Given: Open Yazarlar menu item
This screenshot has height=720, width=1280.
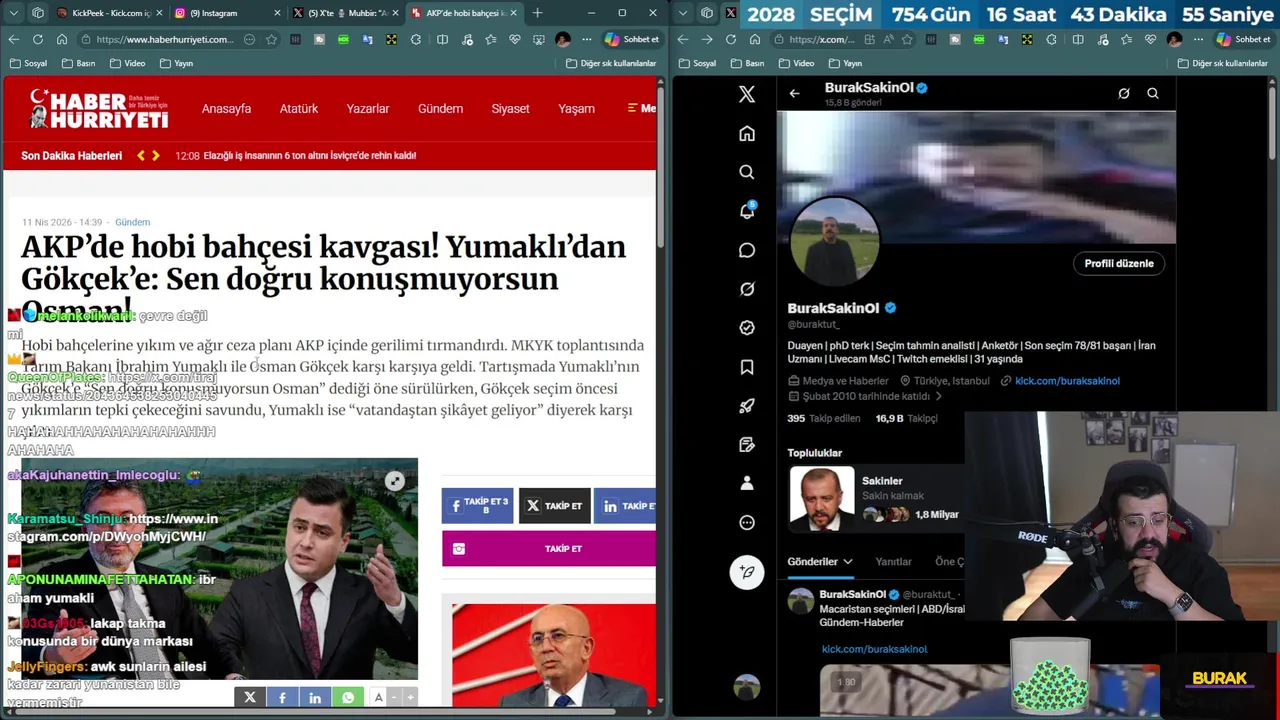Looking at the screenshot, I should click(368, 108).
